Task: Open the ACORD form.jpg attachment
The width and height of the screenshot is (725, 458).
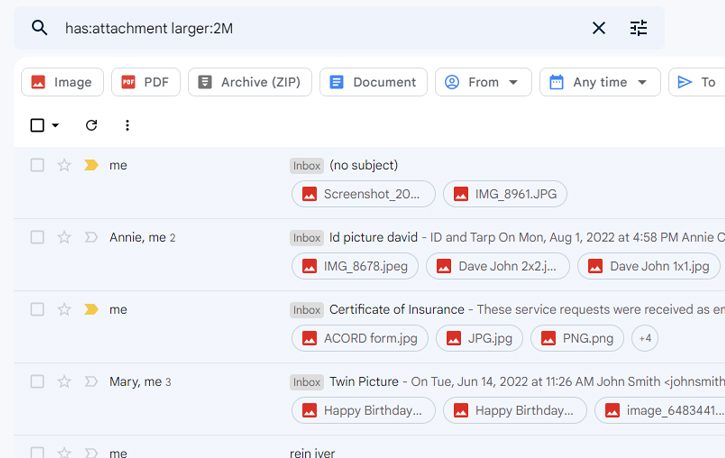Action: tap(360, 338)
